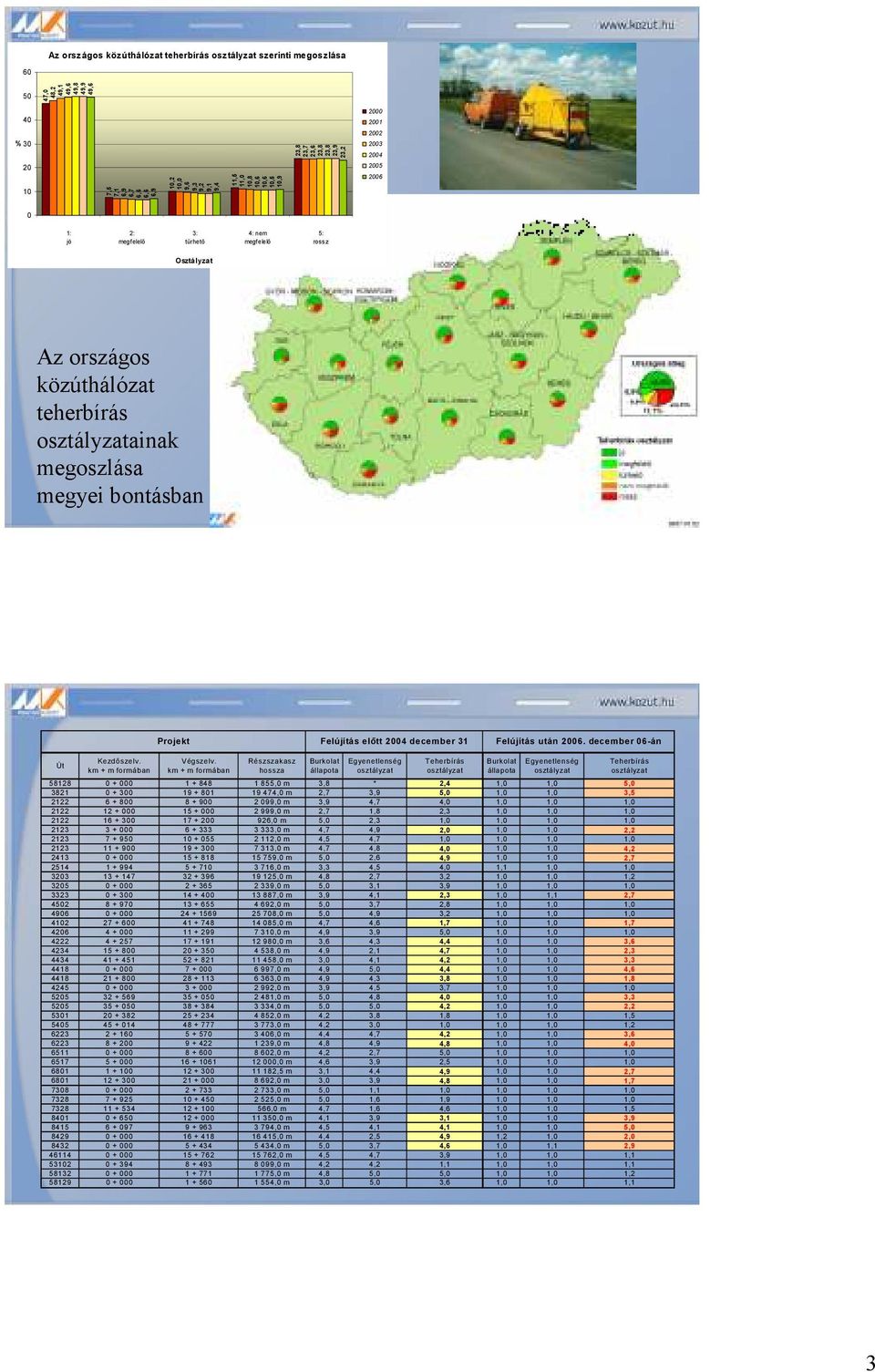Click the 2000 legend swatch in the bar chart
Image resolution: width=875 pixels, height=1372 pixels.
(x=364, y=111)
